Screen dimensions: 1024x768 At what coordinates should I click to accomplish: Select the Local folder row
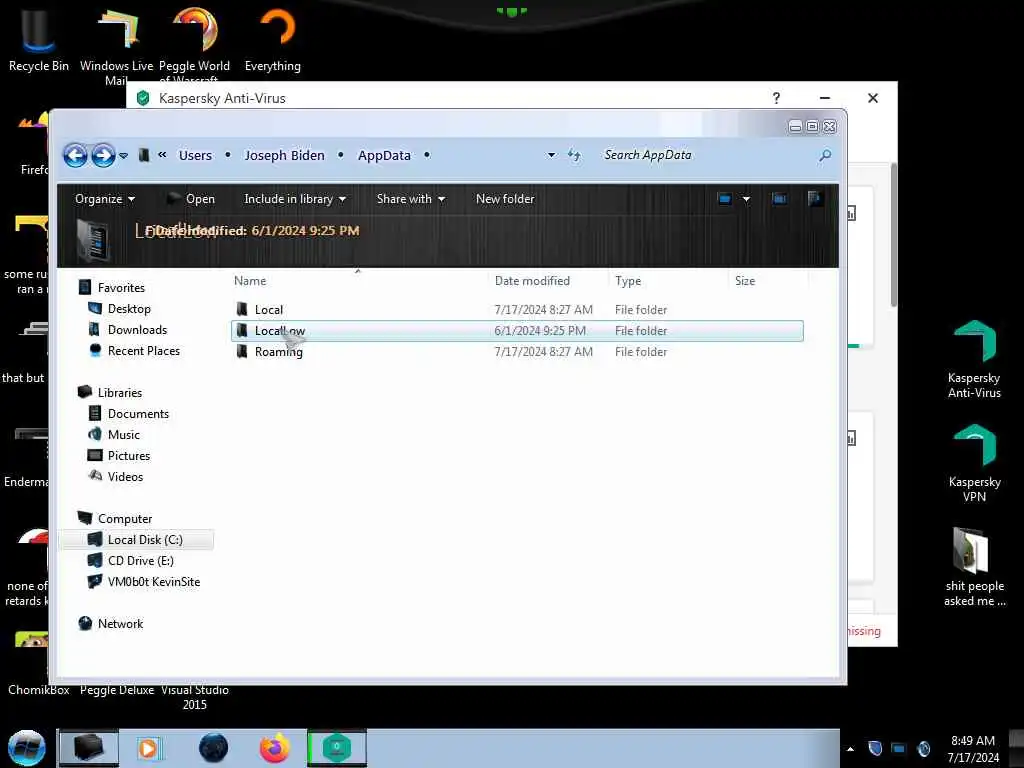(x=517, y=310)
